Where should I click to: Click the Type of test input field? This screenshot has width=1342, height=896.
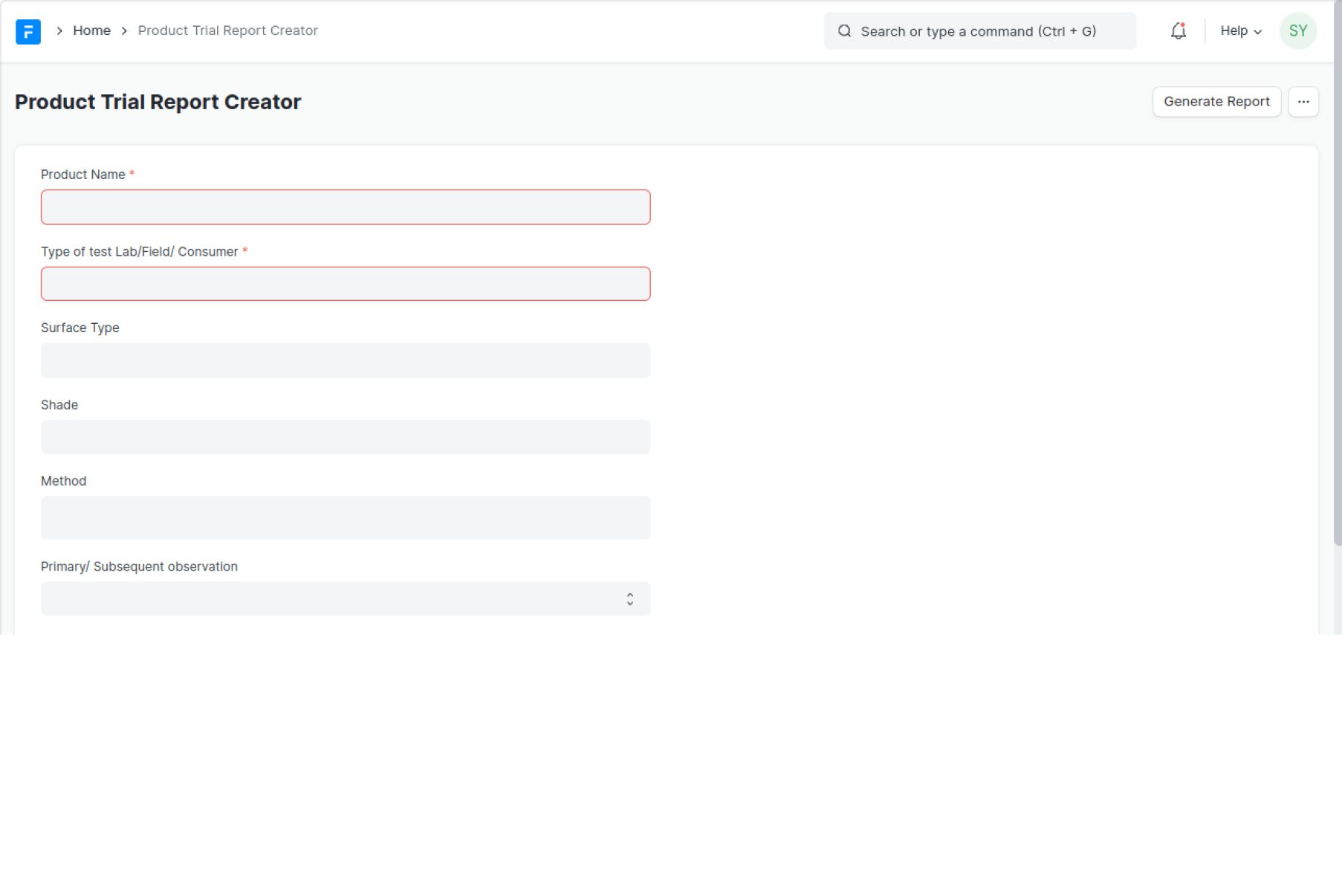click(x=346, y=284)
